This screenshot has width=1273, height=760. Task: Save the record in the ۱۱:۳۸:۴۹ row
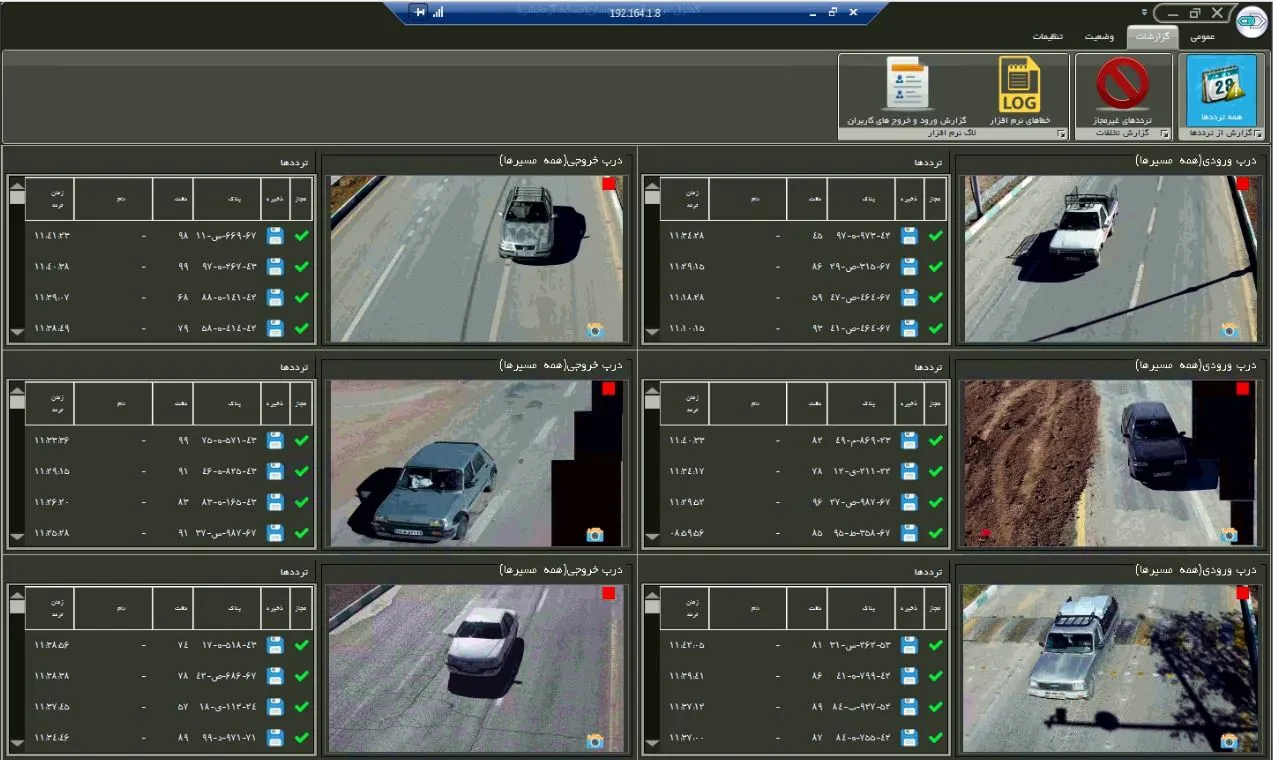275,328
